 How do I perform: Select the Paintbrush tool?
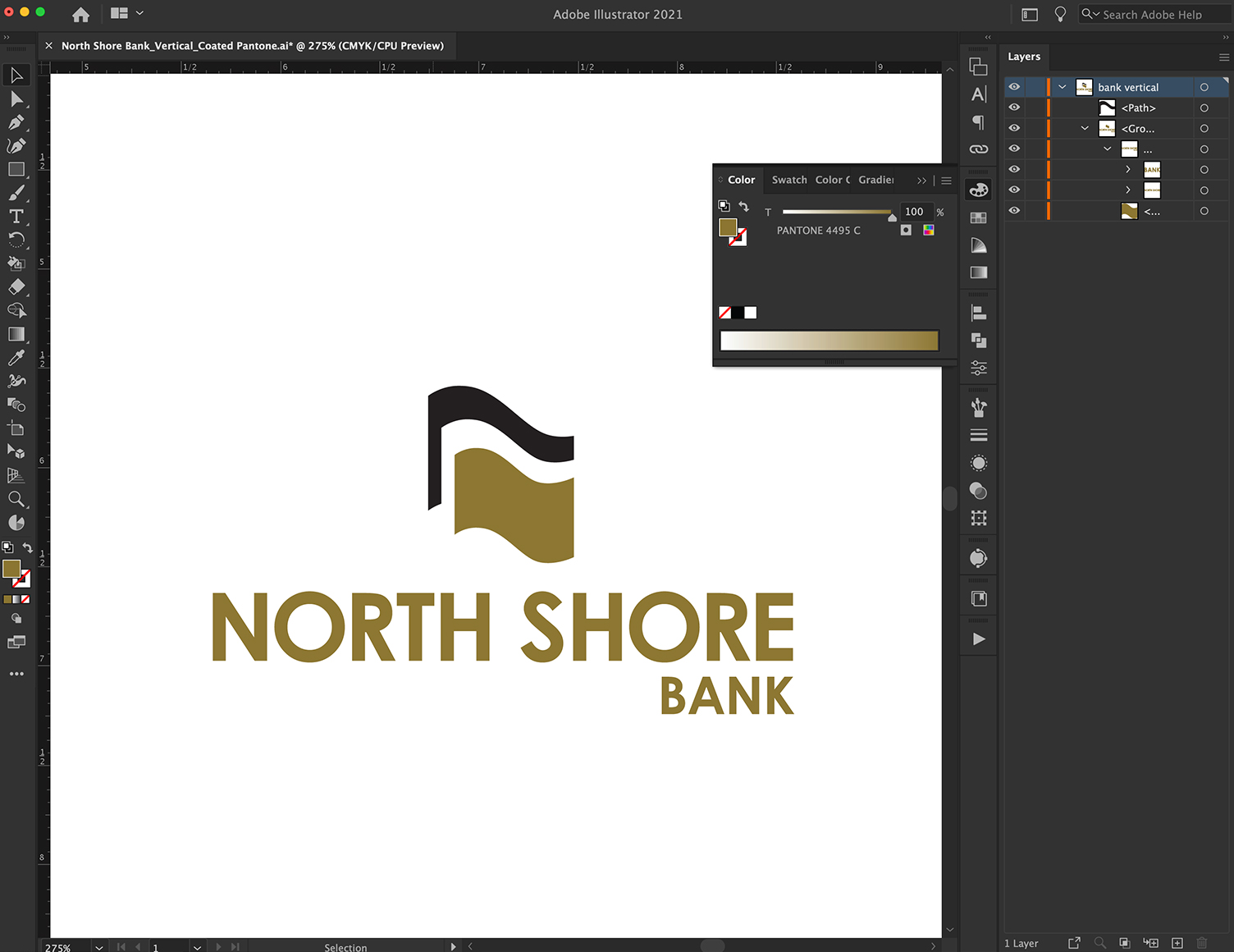(x=16, y=193)
